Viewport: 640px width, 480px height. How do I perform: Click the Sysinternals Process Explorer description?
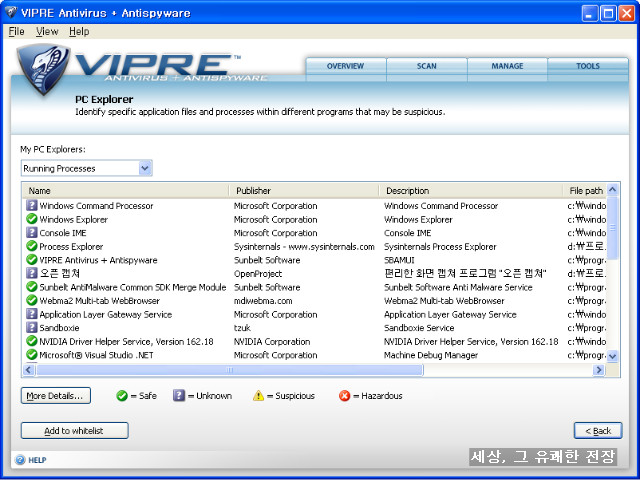pyautogui.click(x=440, y=247)
